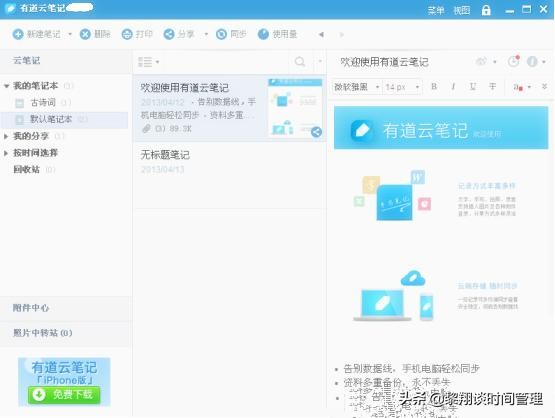Open the dropdown beside the cloud icon
The width and height of the screenshot is (555, 418).
pyautogui.click(x=495, y=62)
